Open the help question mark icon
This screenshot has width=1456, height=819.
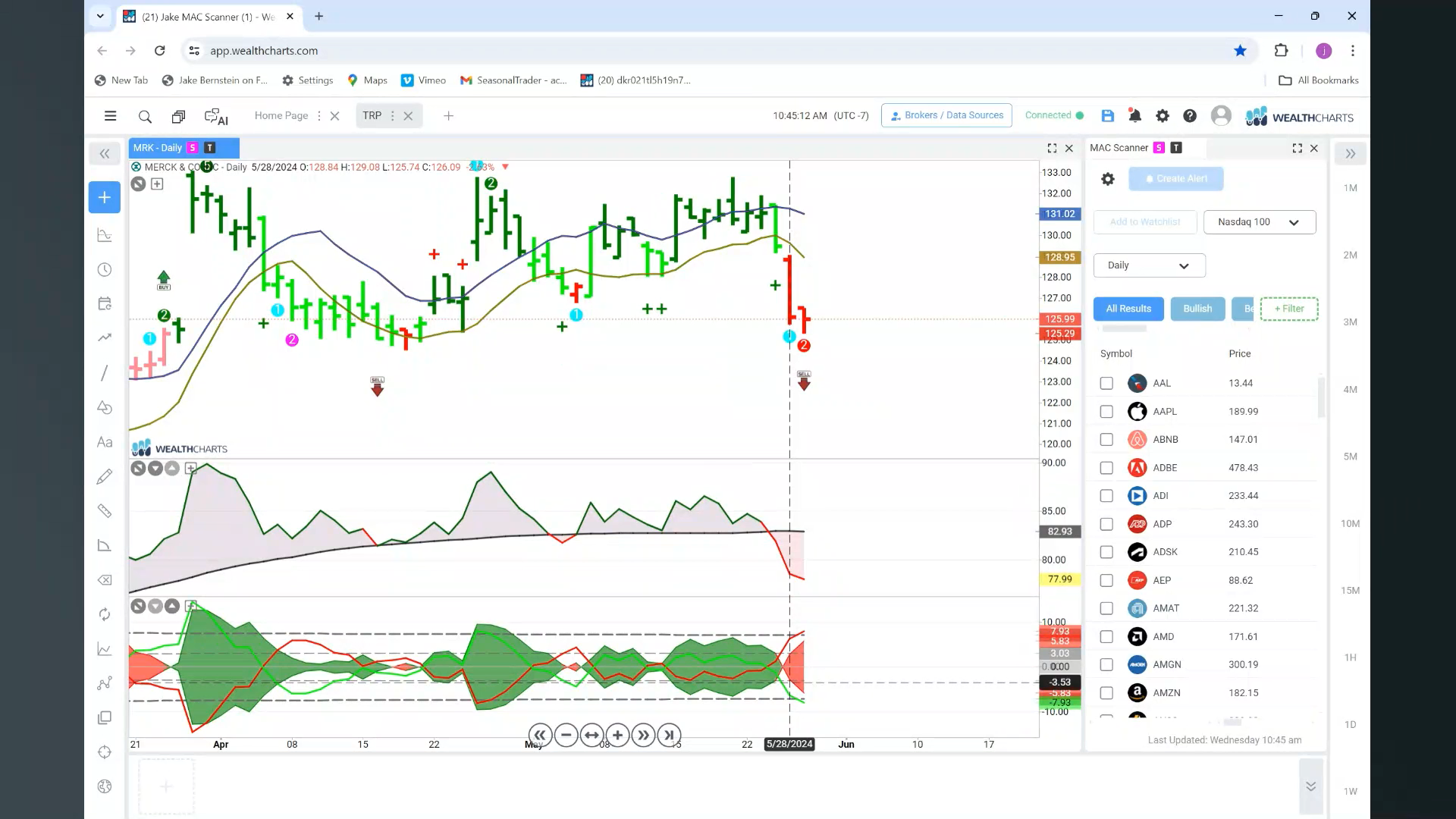click(1190, 116)
